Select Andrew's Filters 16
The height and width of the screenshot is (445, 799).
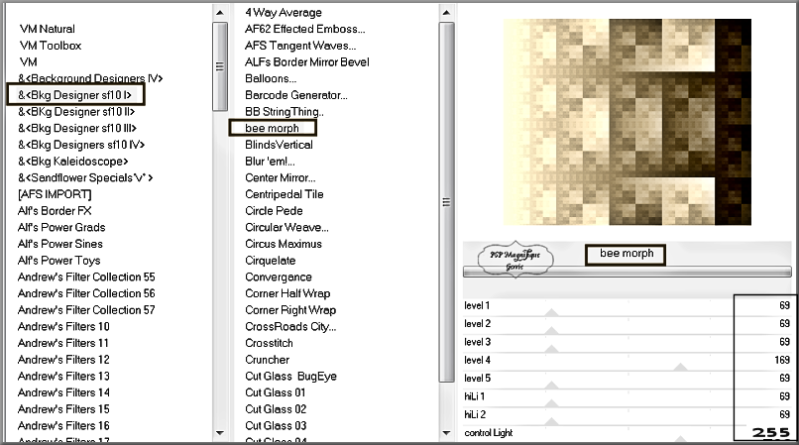(64, 426)
